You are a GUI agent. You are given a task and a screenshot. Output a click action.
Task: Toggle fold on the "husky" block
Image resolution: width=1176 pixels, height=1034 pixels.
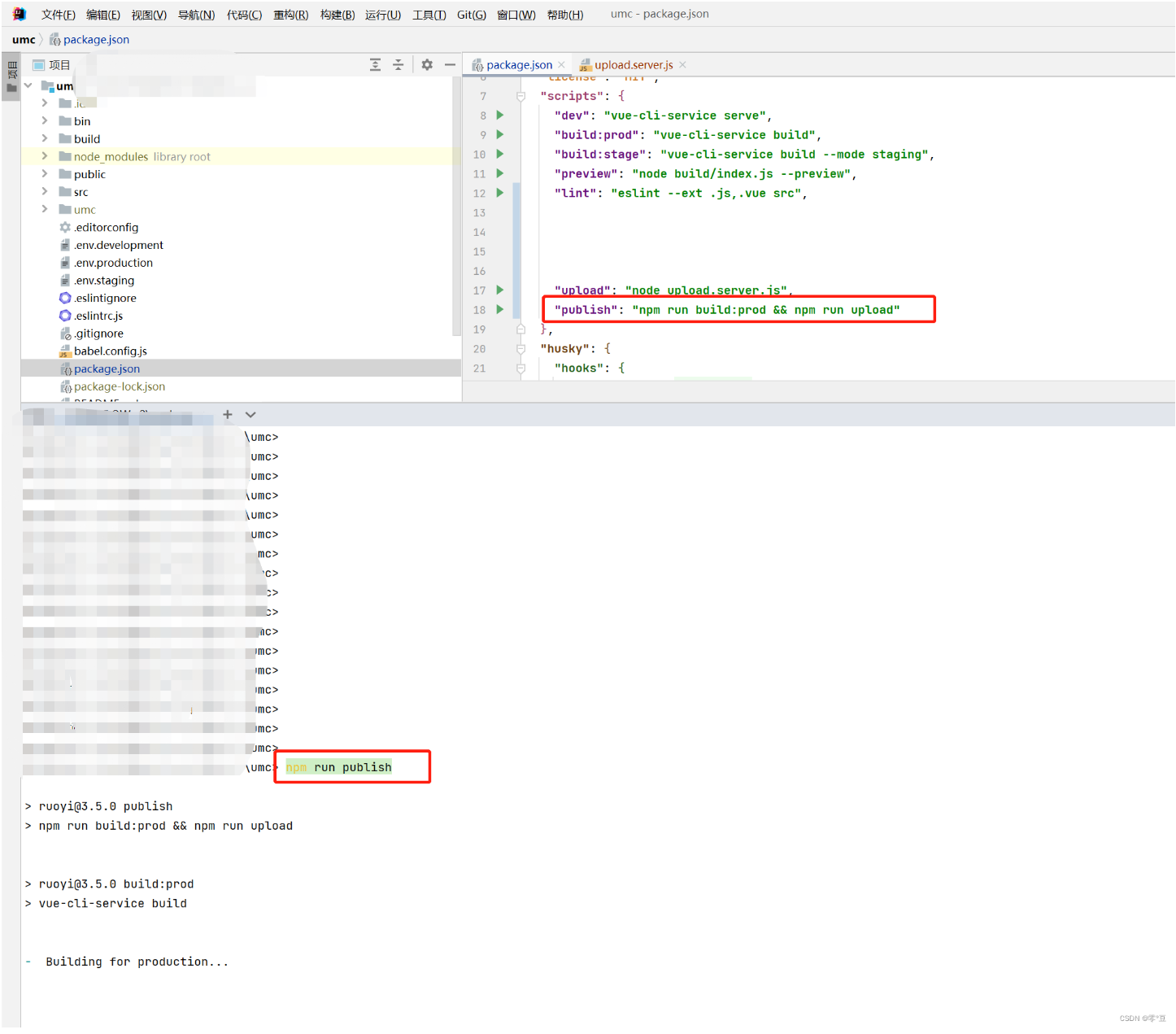pos(521,349)
